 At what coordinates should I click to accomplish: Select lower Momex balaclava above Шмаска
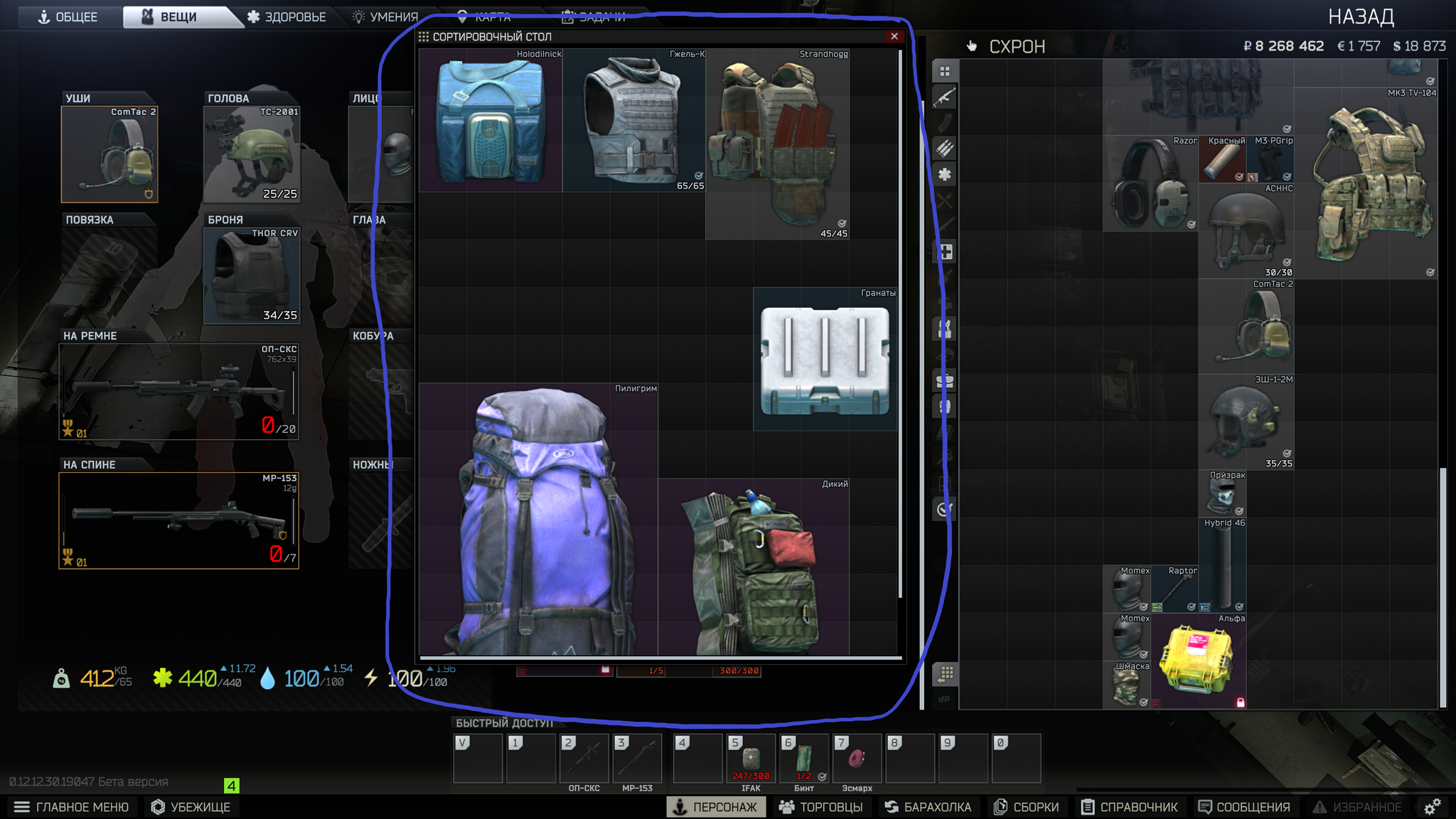coord(1128,637)
